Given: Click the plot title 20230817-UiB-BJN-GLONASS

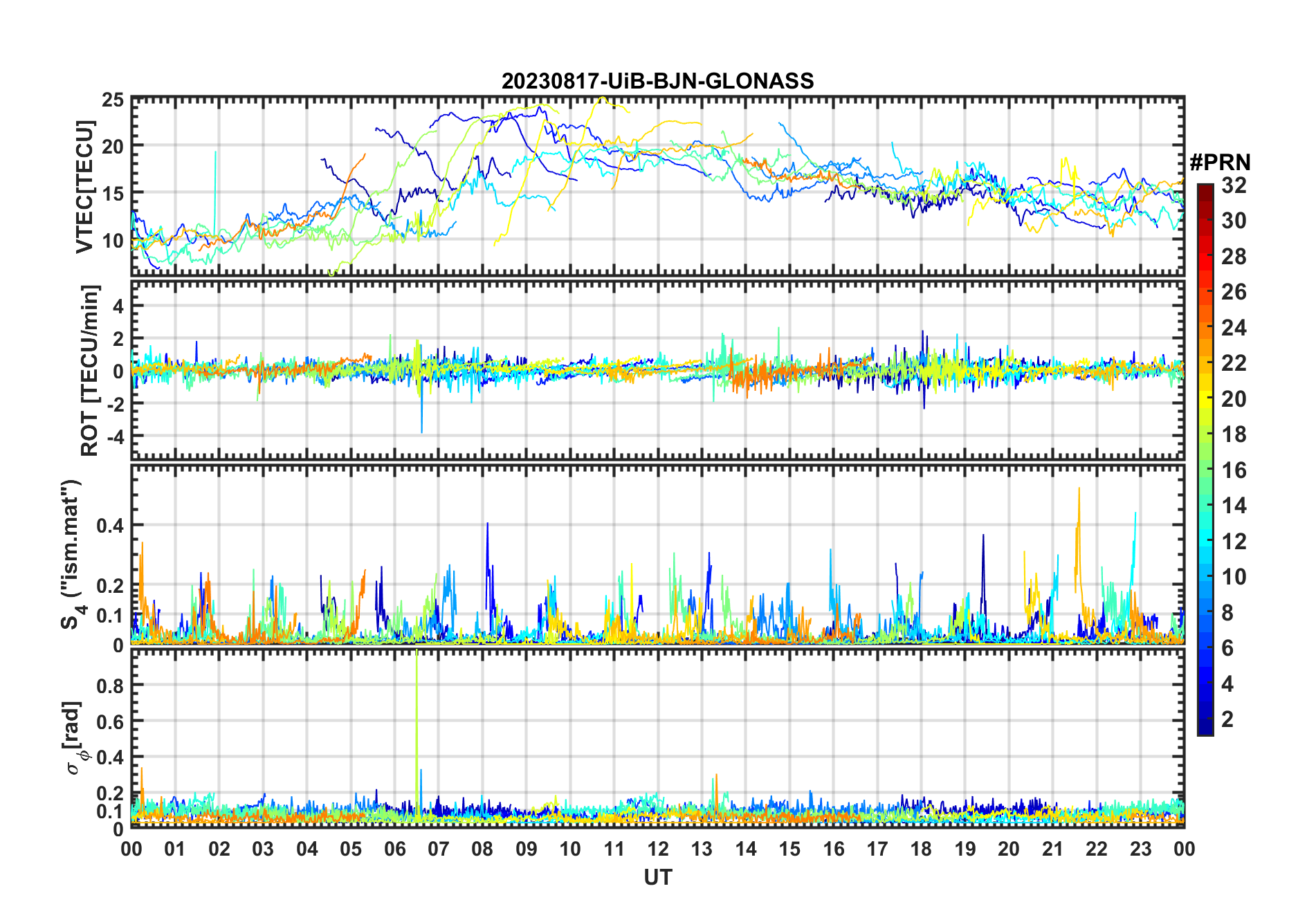Looking at the screenshot, I should [657, 82].
